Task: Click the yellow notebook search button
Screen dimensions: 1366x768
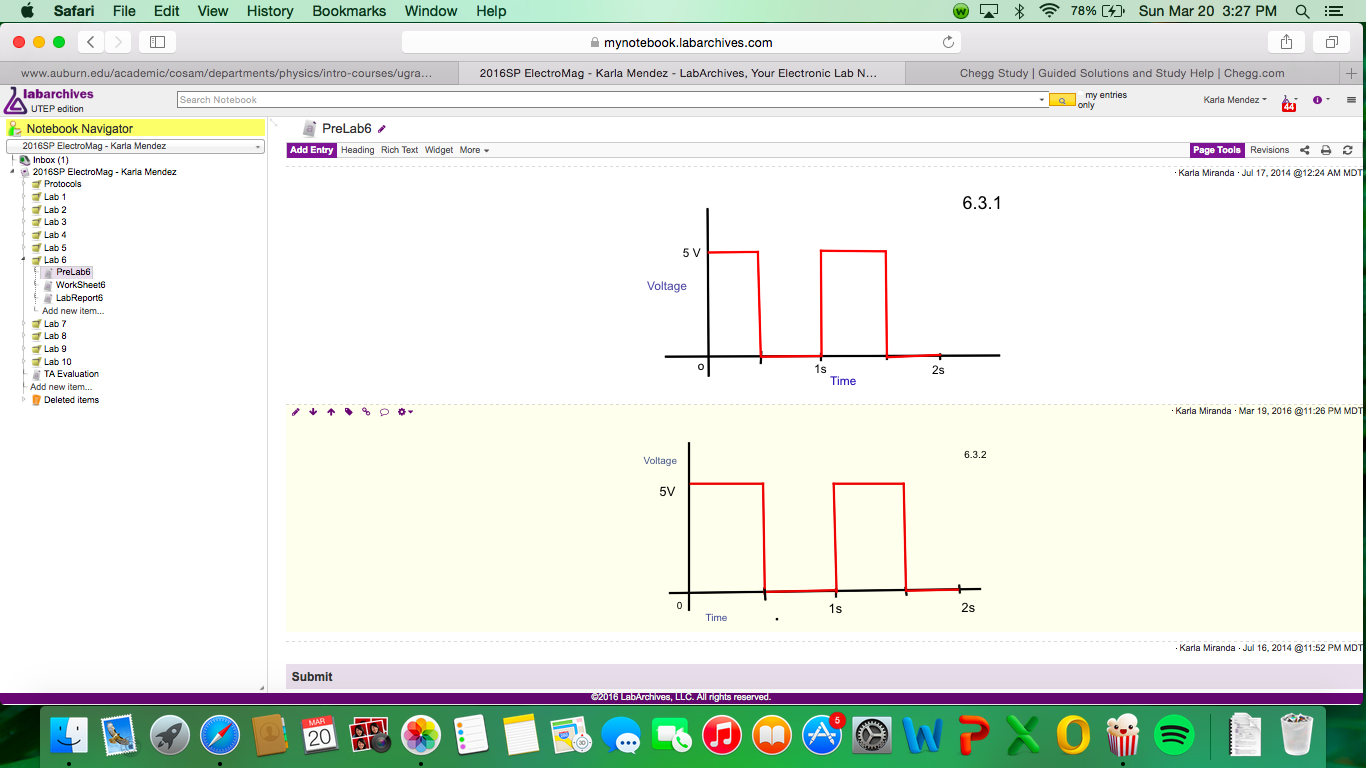Action: (x=1062, y=100)
